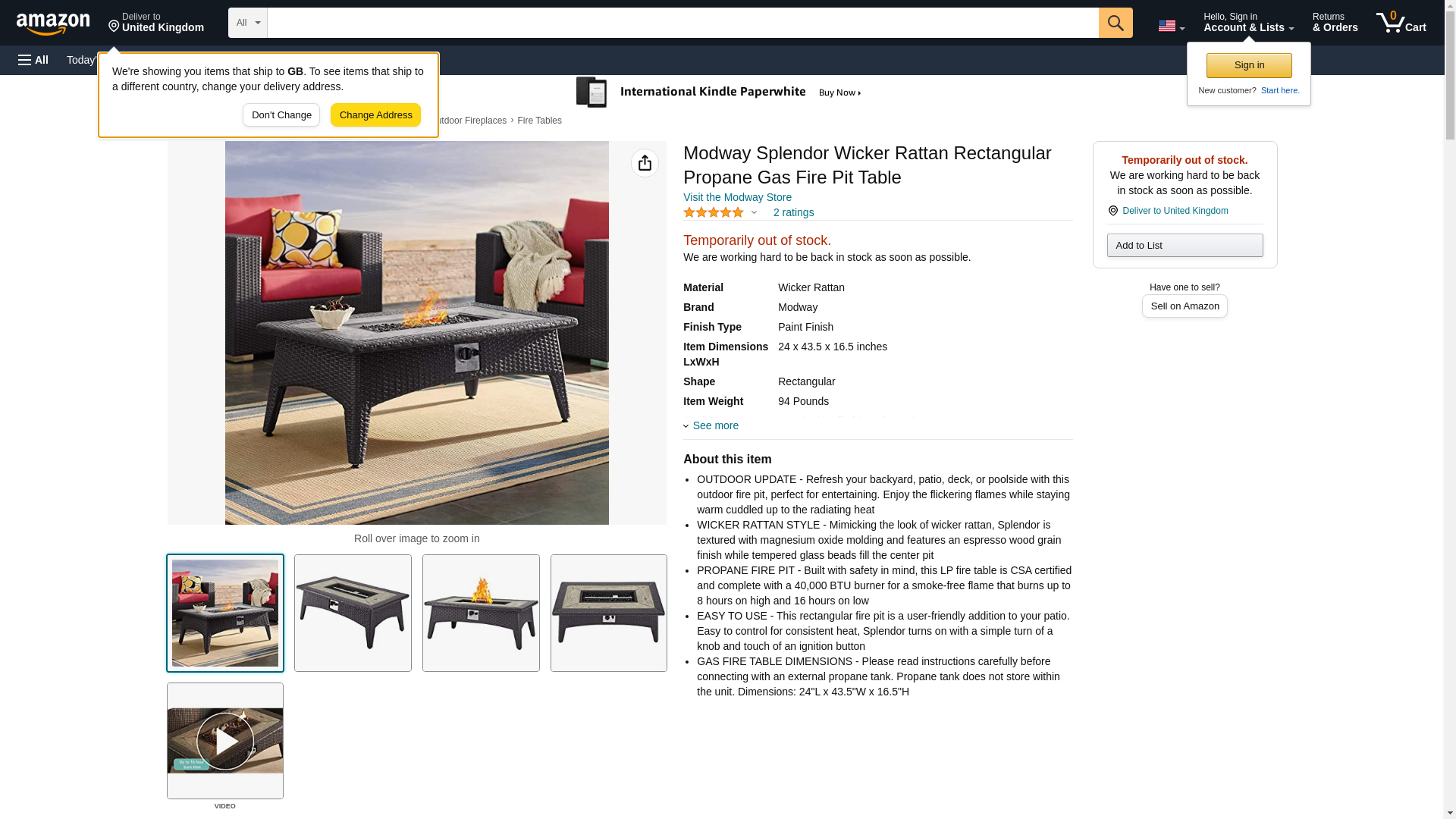Click Deliver to United Kingdom in header
Viewport: 1456px width, 819px height.
[155, 22]
